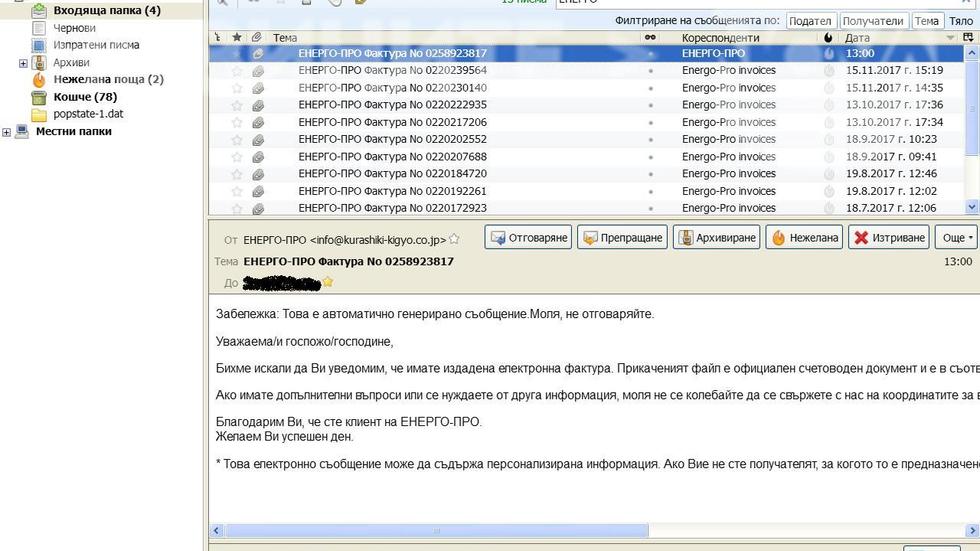Click message list scroll up arrow
This screenshot has height=551, width=980.
pos(972,54)
